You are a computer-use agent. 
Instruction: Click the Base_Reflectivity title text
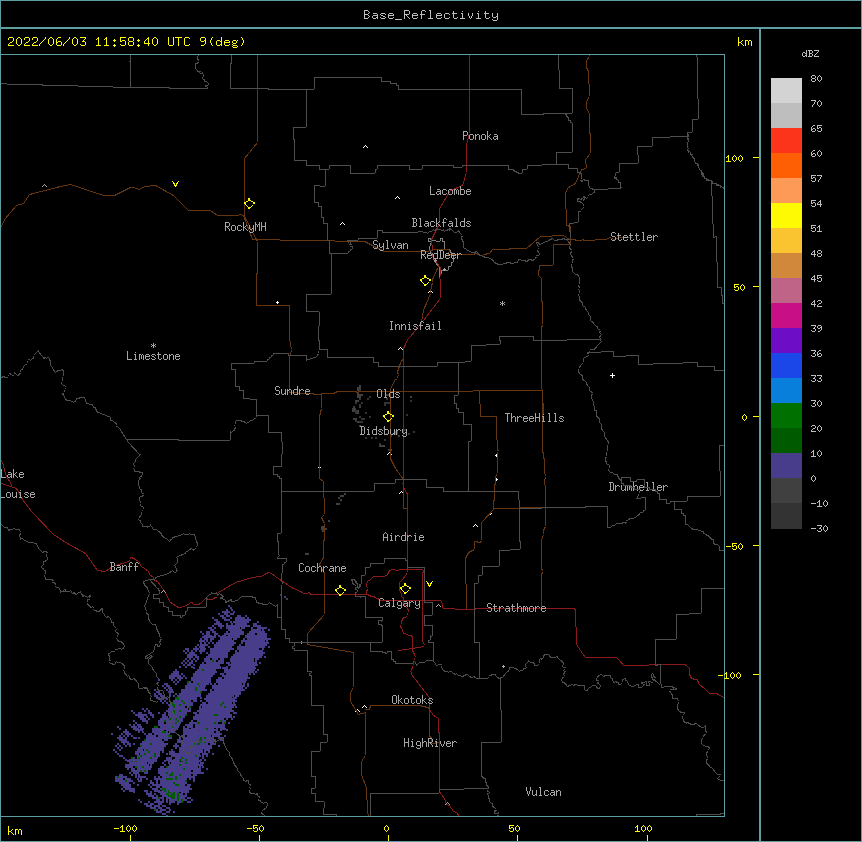(431, 15)
